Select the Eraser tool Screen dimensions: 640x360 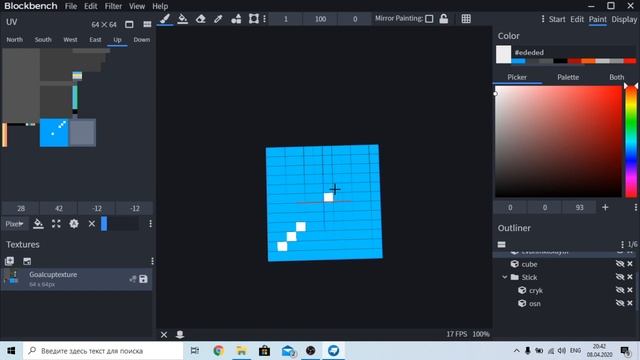click(200, 19)
